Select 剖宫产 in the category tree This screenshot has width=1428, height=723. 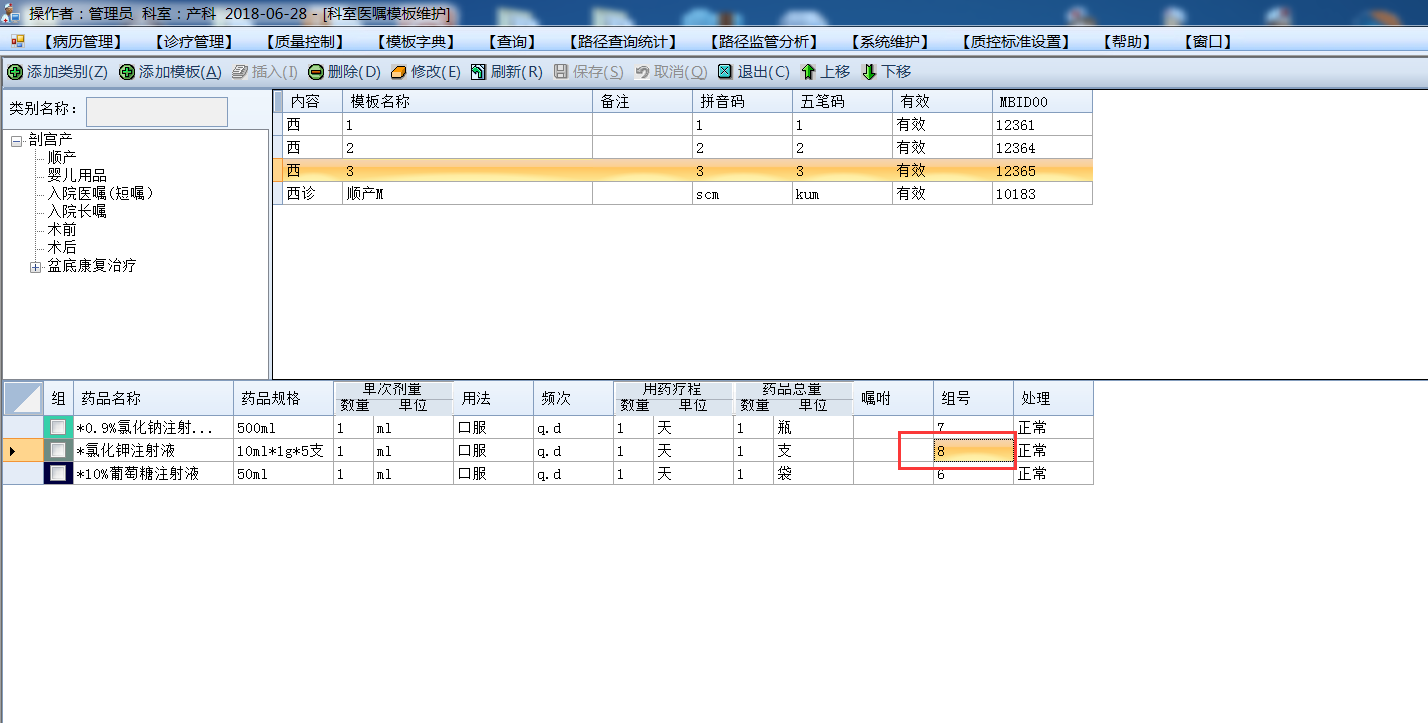point(50,140)
